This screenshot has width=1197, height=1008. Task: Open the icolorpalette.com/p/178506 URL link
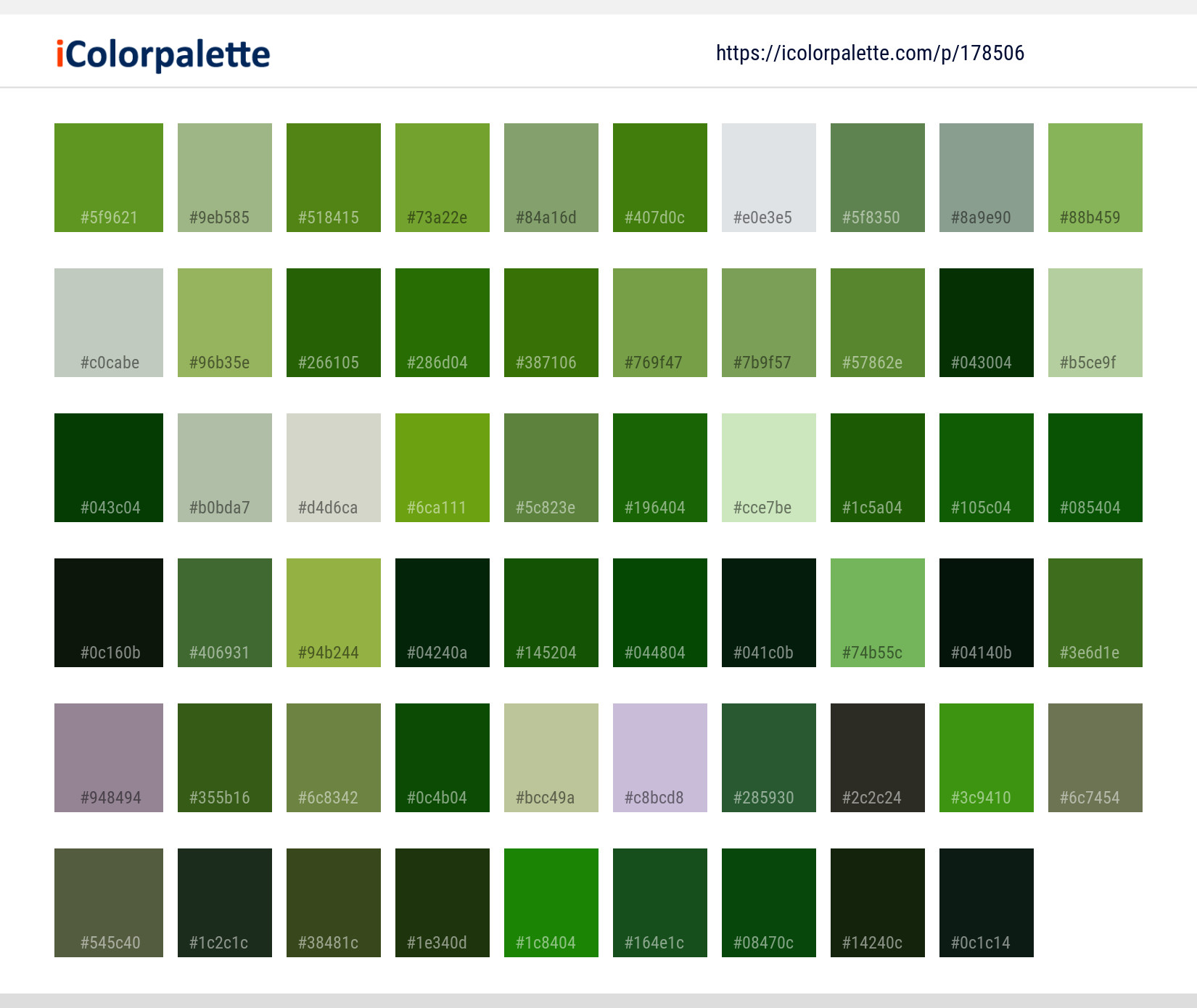pyautogui.click(x=870, y=53)
